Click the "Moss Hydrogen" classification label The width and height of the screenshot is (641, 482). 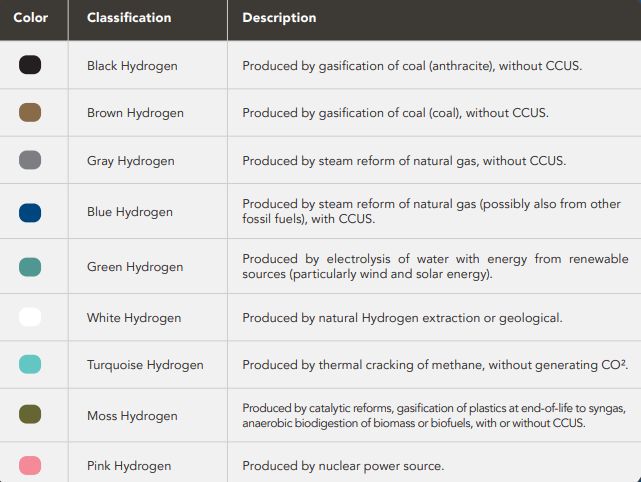(x=132, y=416)
